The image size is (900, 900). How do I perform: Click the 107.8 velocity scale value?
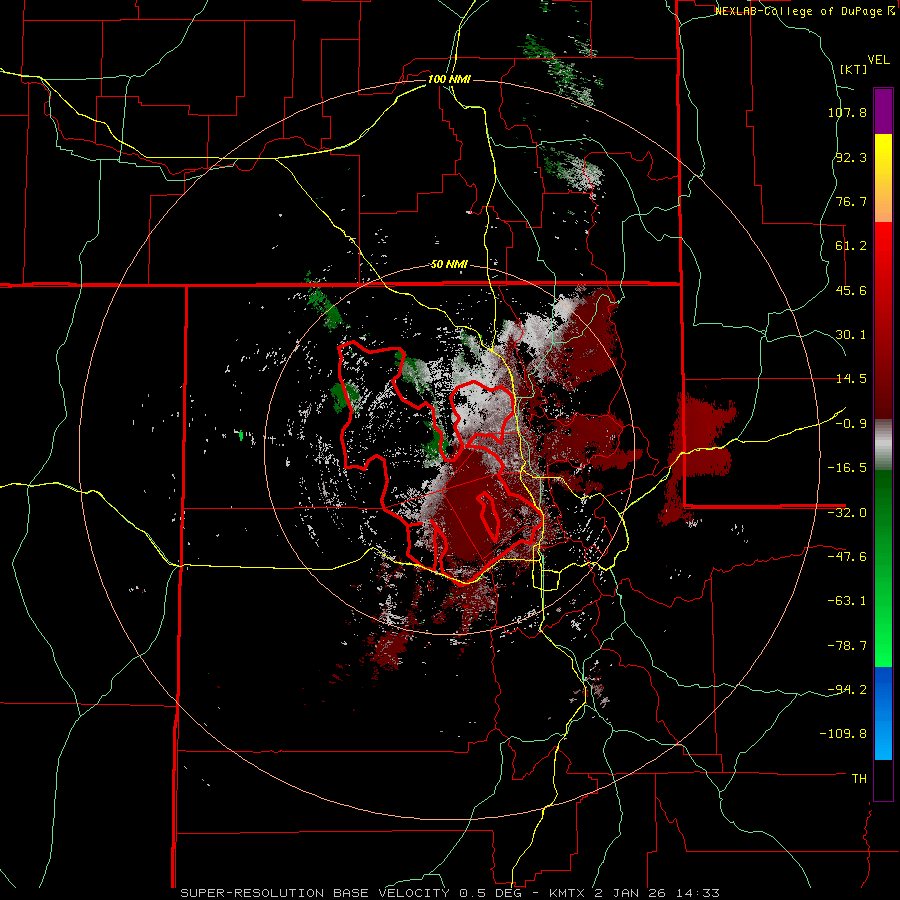point(847,112)
